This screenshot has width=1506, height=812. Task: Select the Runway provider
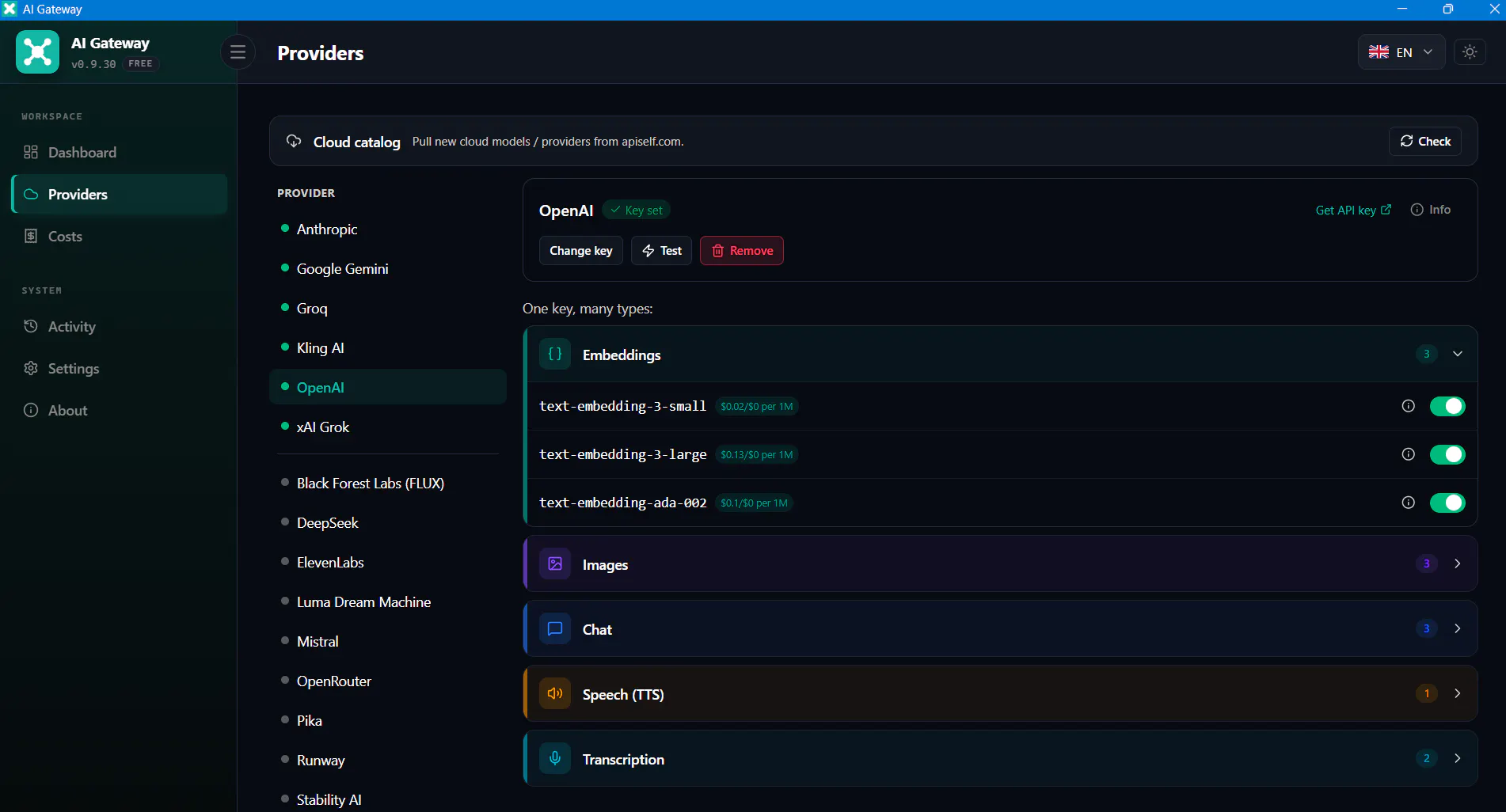tap(388, 760)
